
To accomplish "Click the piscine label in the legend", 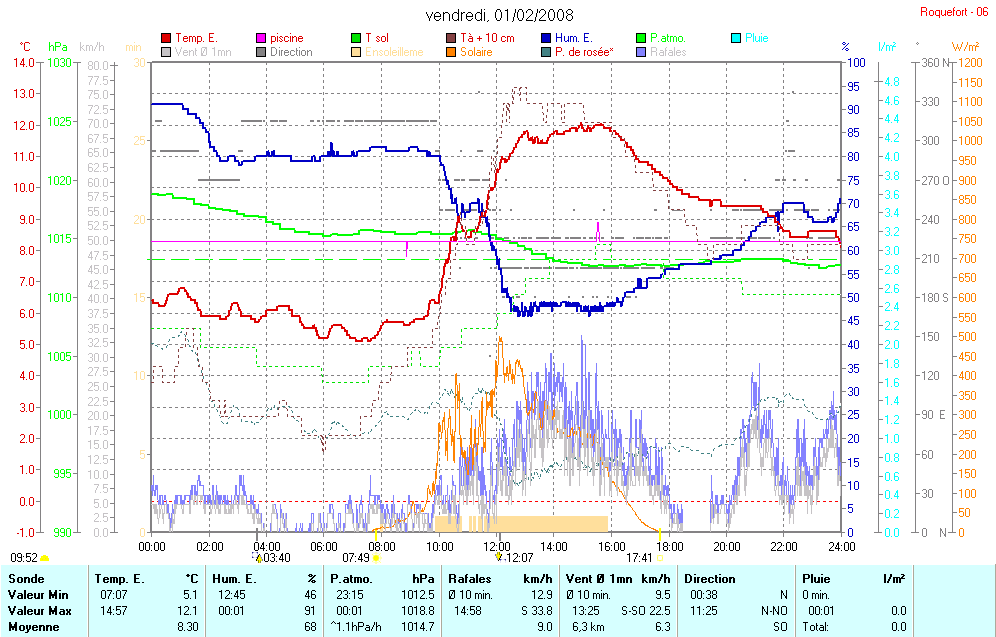I will 286,38.
